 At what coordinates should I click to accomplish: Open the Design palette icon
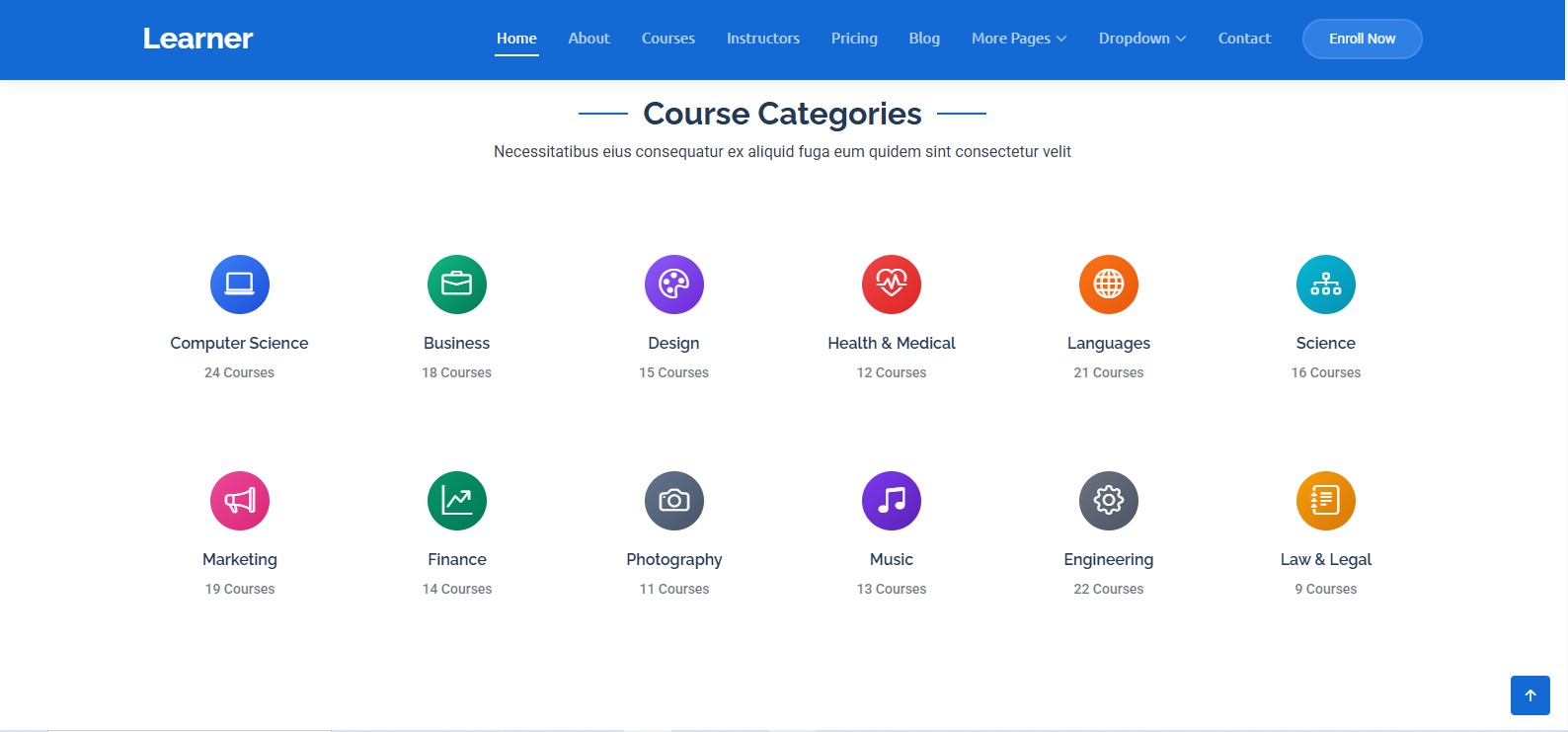click(673, 285)
